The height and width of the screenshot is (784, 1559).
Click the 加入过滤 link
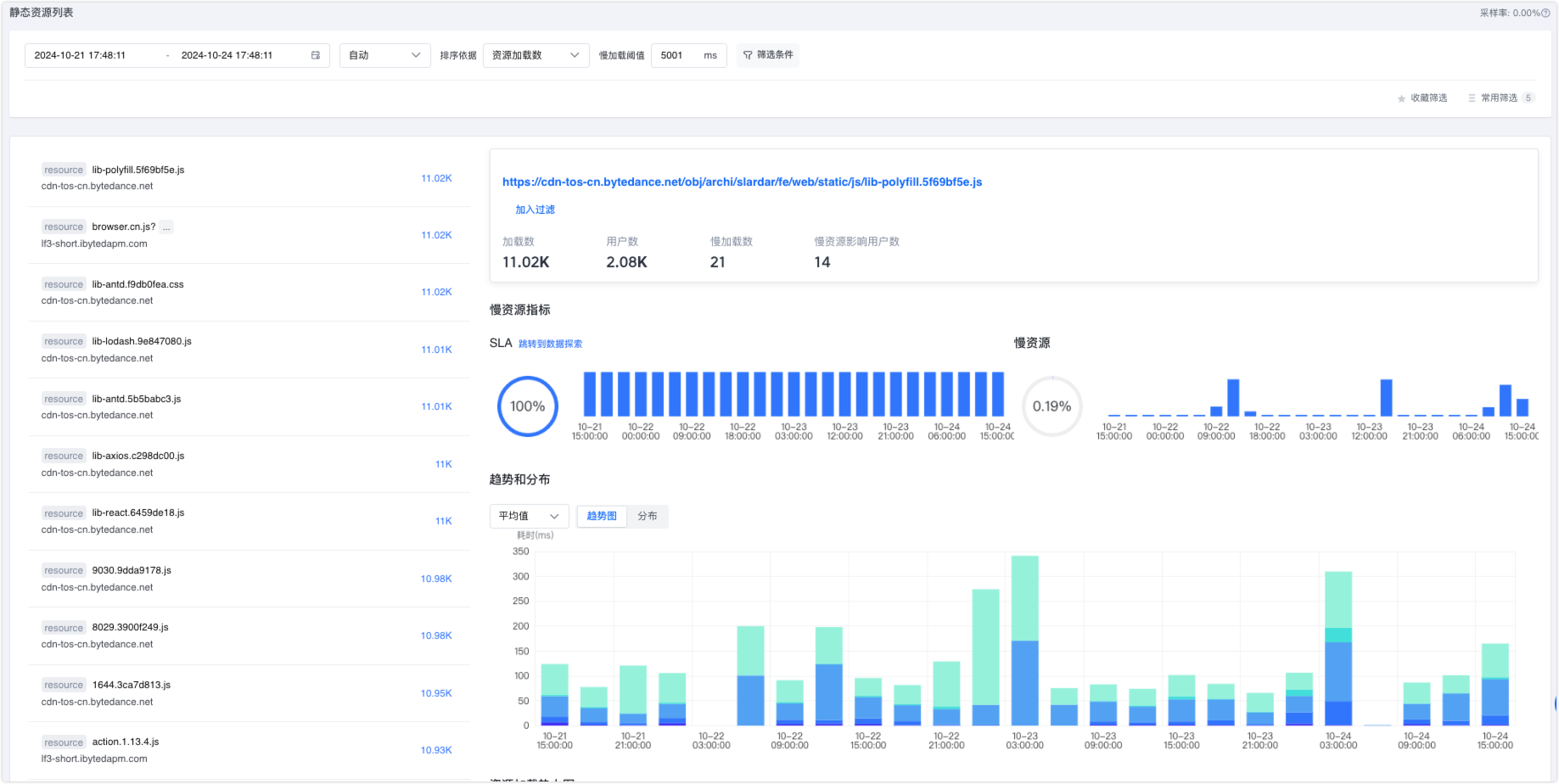535,210
